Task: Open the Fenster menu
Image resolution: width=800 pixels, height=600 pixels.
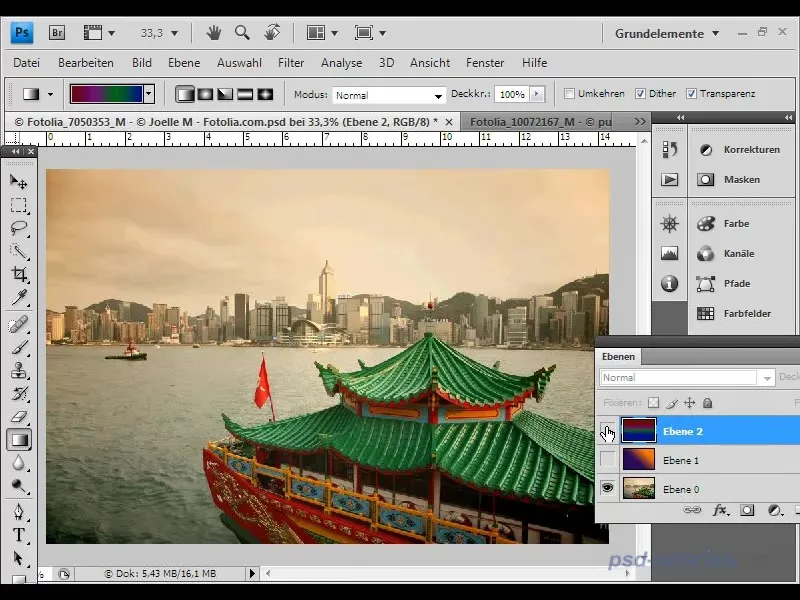Action: pyautogui.click(x=485, y=63)
